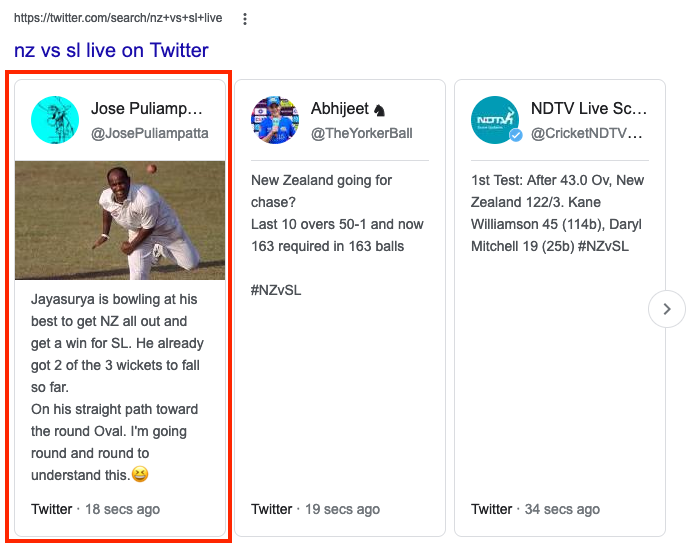Click the 'Twitter · 19 secs ago' timestamp
The image size is (691, 555).
pyautogui.click(x=315, y=509)
